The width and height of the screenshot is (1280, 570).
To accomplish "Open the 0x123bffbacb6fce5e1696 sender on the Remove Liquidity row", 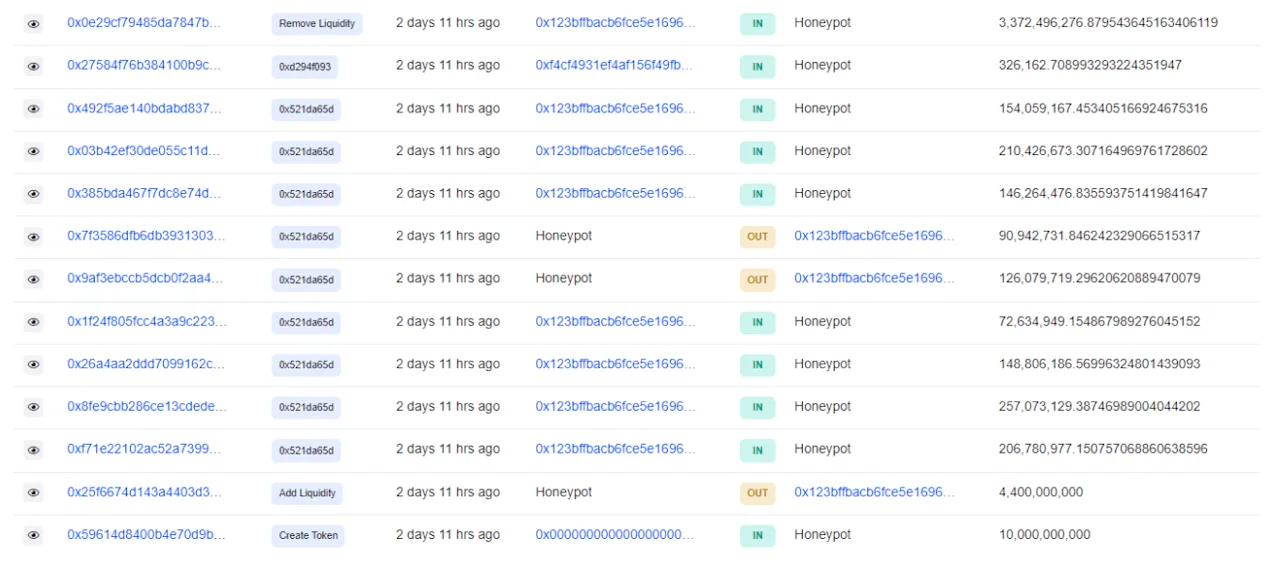I will pos(614,23).
